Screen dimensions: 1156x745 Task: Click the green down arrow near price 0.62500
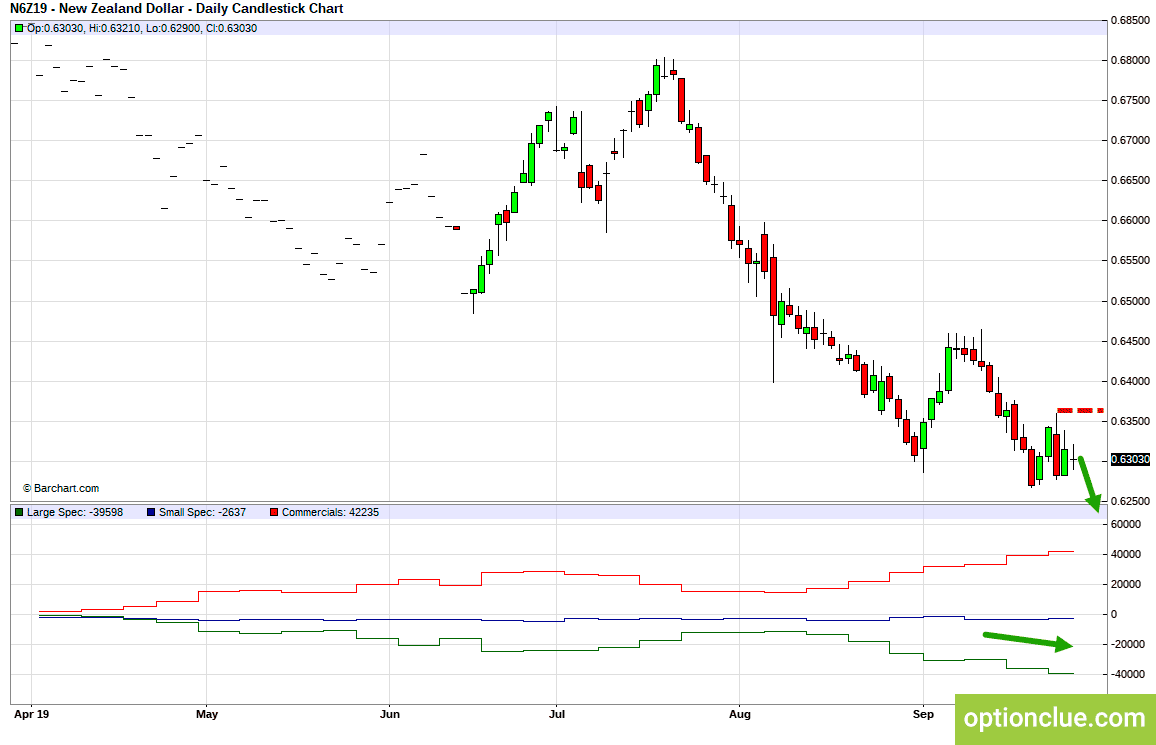[1089, 484]
